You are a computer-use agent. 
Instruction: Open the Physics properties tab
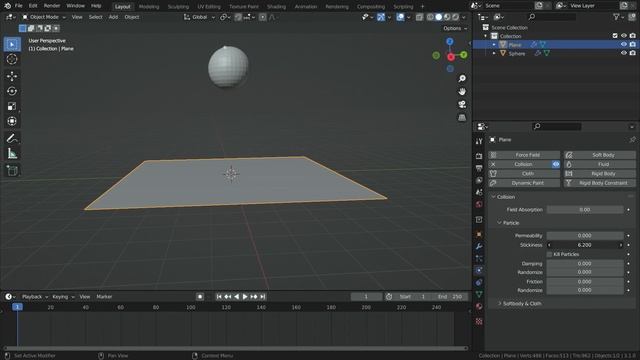coord(479,270)
